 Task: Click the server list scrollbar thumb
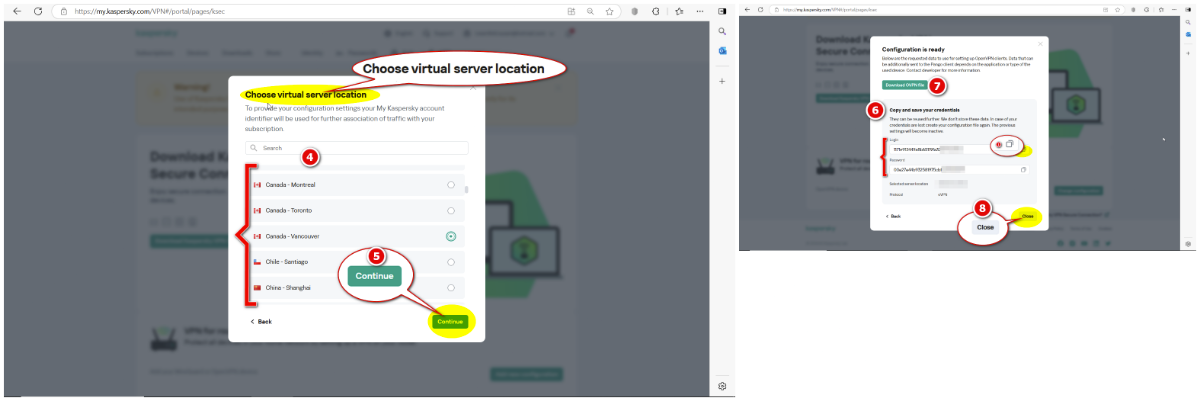coord(466,188)
